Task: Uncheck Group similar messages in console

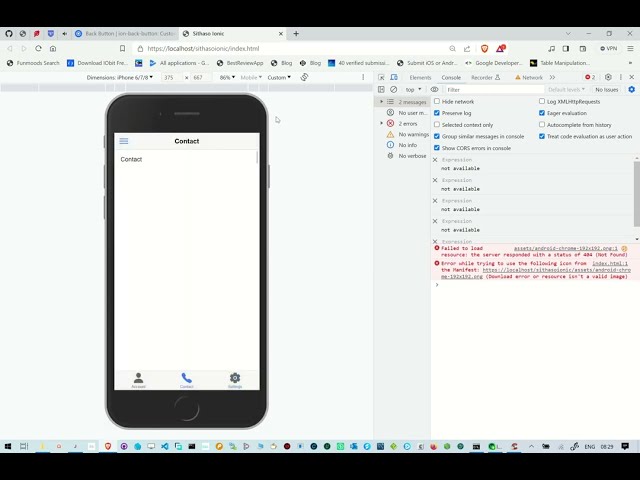Action: click(437, 136)
